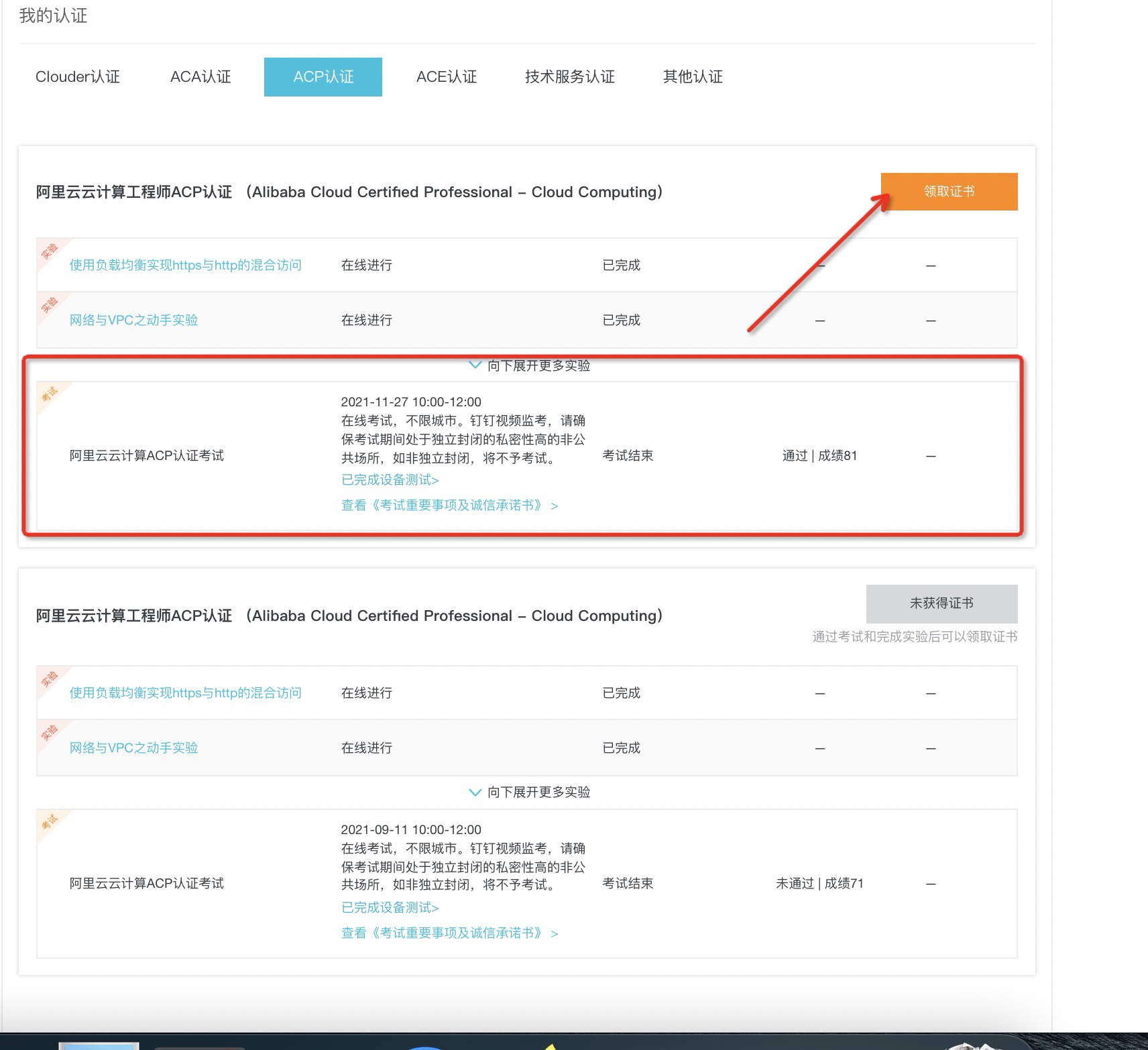Viewport: 1148px width, 1050px height.
Task: Click 已完成 in the 领取证书 card's 网络与VPC row
Action: point(622,320)
